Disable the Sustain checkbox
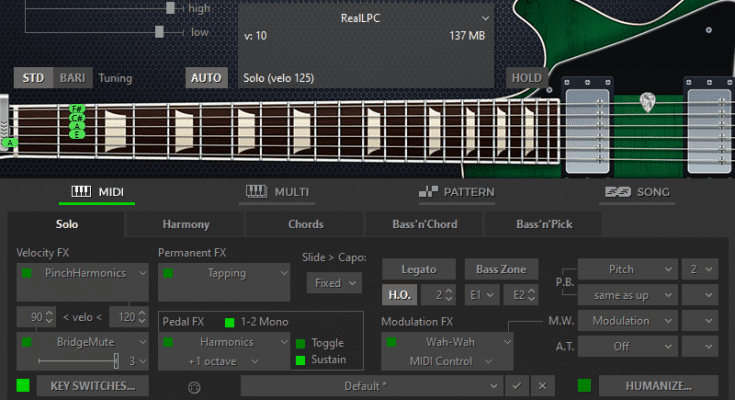 pos(300,360)
